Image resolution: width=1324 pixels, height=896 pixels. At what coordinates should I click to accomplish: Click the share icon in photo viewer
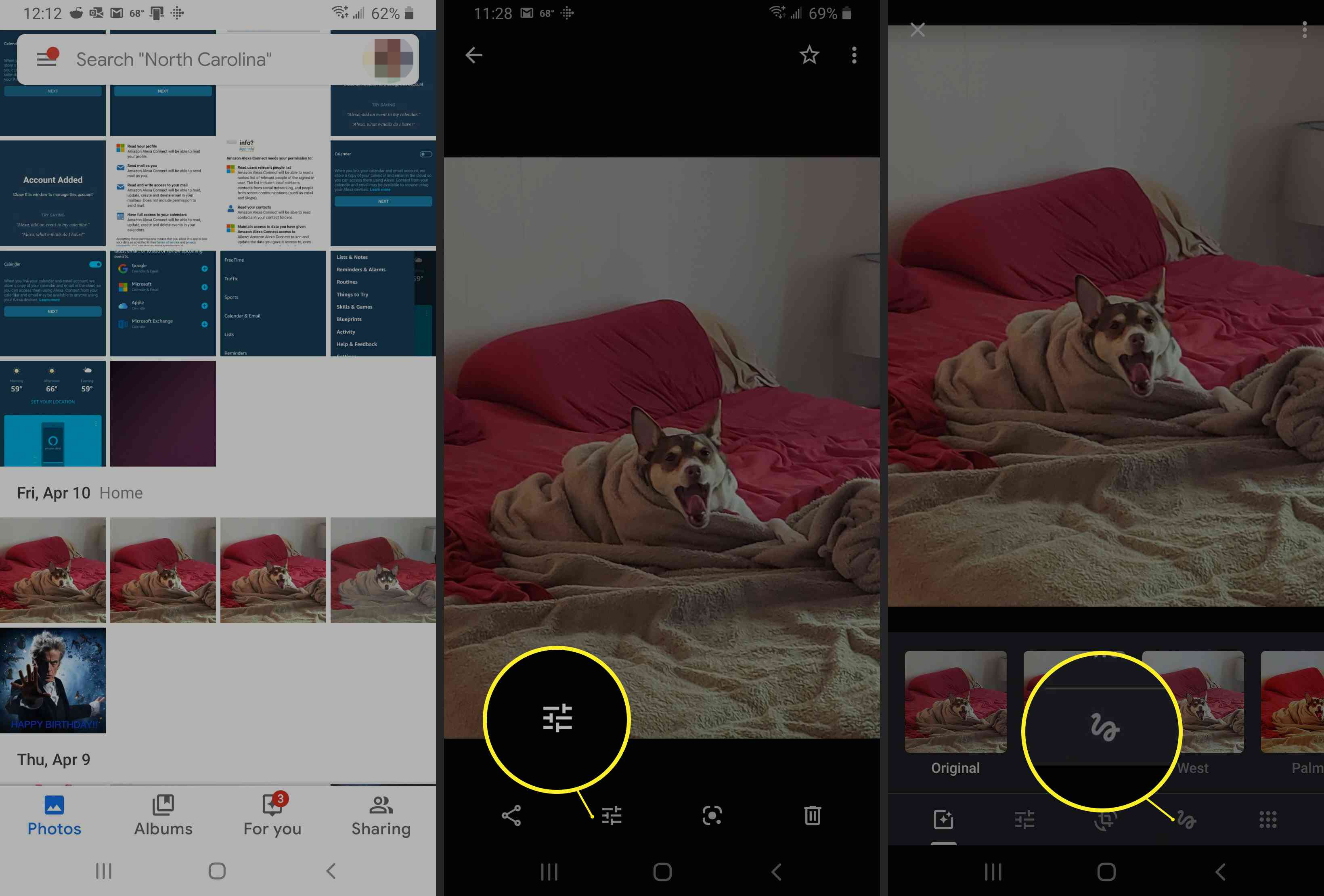pyautogui.click(x=511, y=815)
